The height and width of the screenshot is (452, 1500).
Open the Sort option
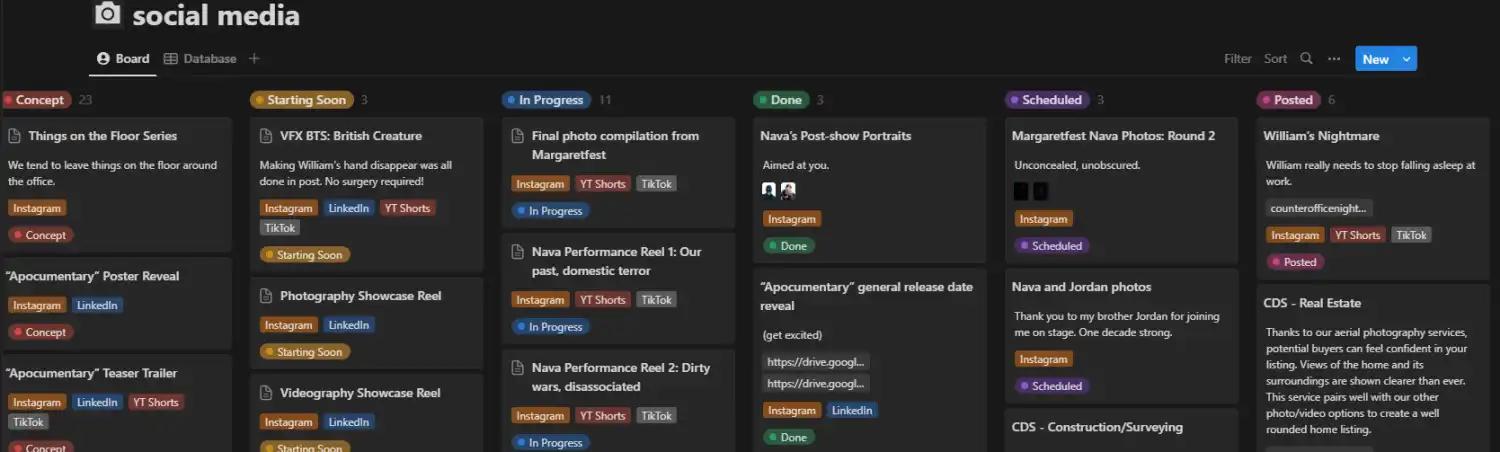pyautogui.click(x=1275, y=59)
